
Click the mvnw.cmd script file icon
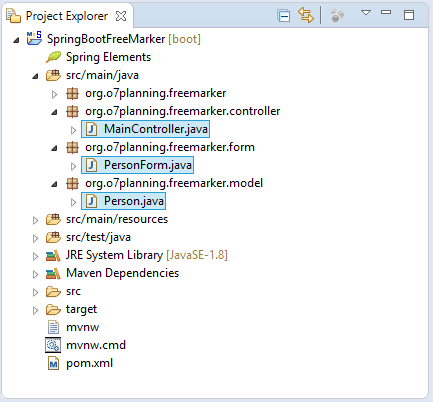coord(53,345)
